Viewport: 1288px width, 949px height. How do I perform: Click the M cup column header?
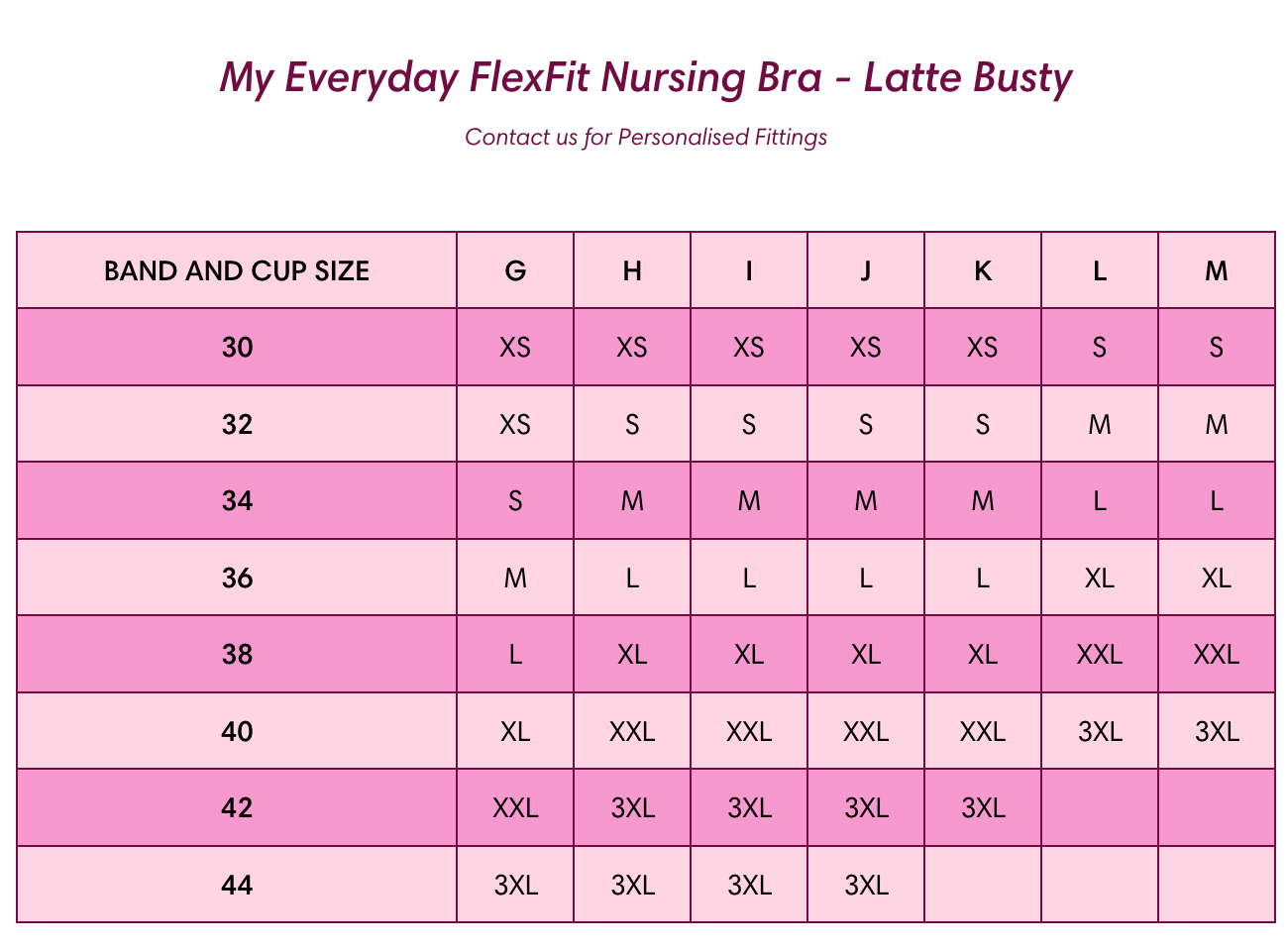1217,270
